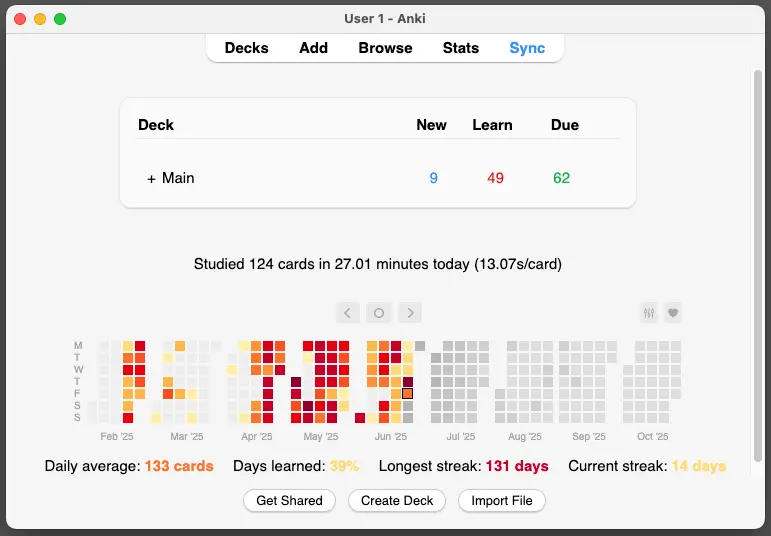
Task: Go to next heatmap period arrow
Action: (x=410, y=313)
